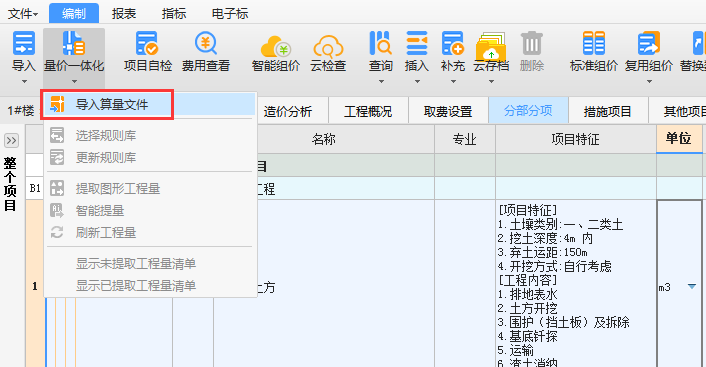
Task: Expand the 复用组价 dropdown arrow
Action: 649,82
